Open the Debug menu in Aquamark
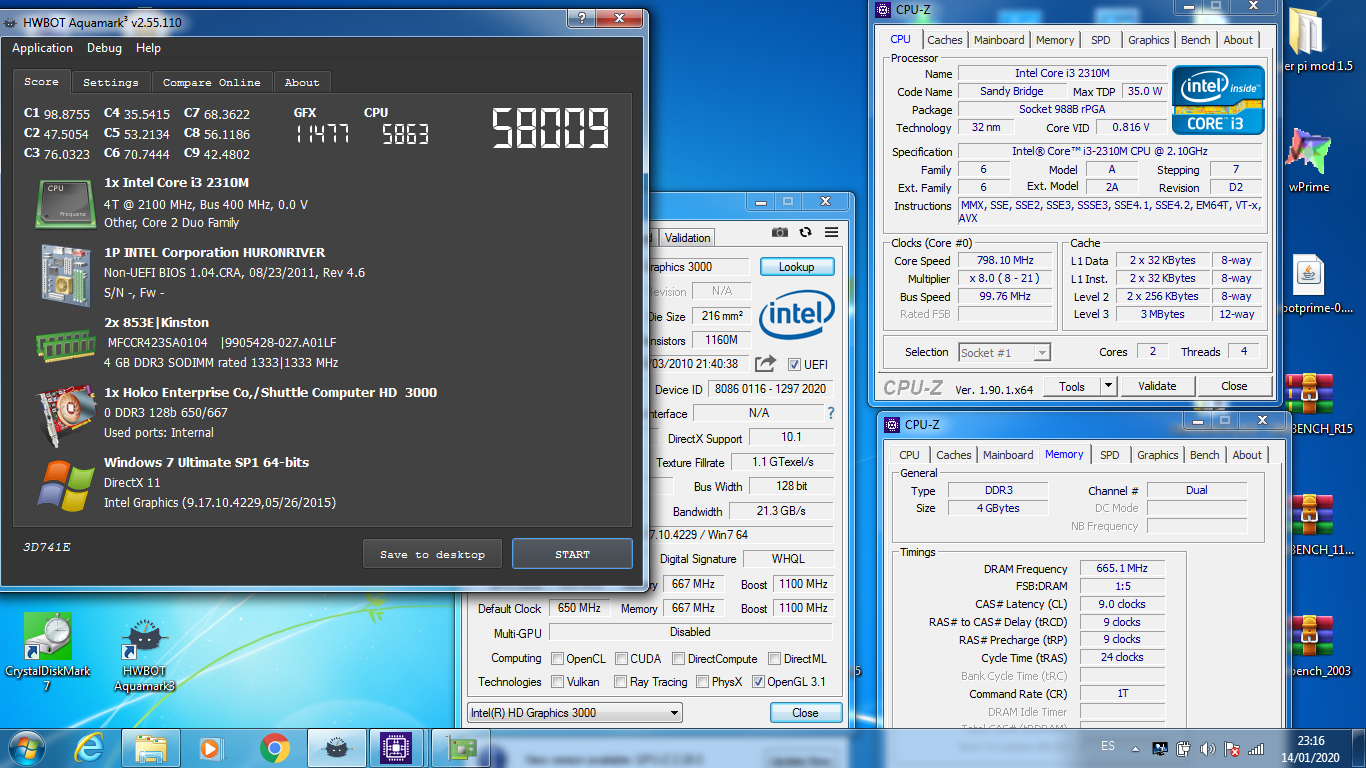Image resolution: width=1366 pixels, height=768 pixels. click(x=104, y=48)
